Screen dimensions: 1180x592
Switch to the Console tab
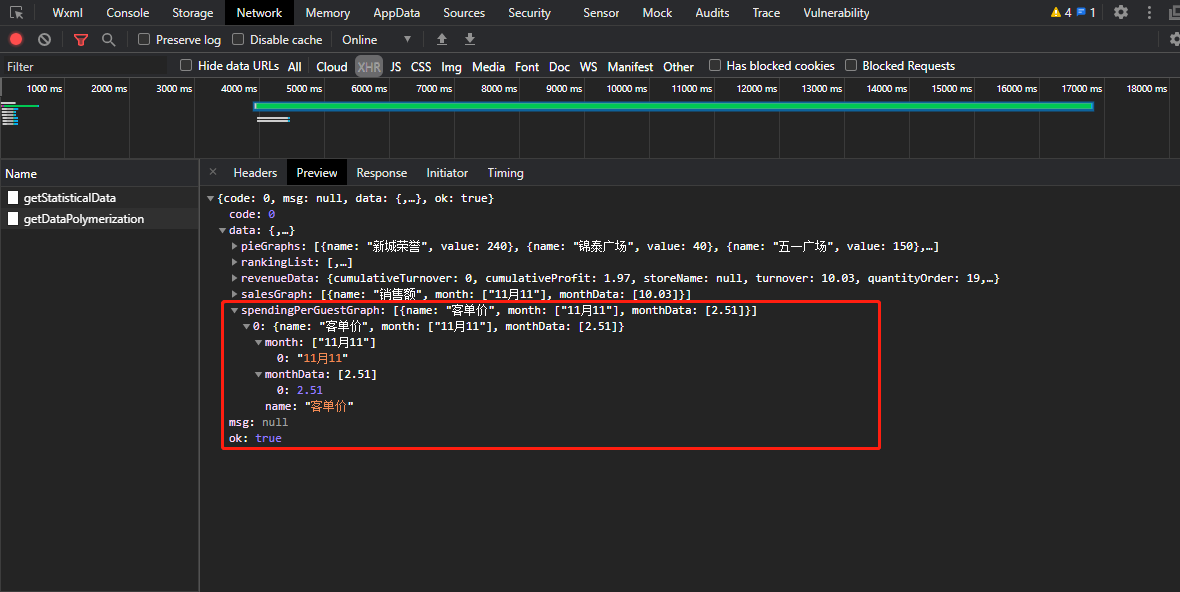point(128,13)
